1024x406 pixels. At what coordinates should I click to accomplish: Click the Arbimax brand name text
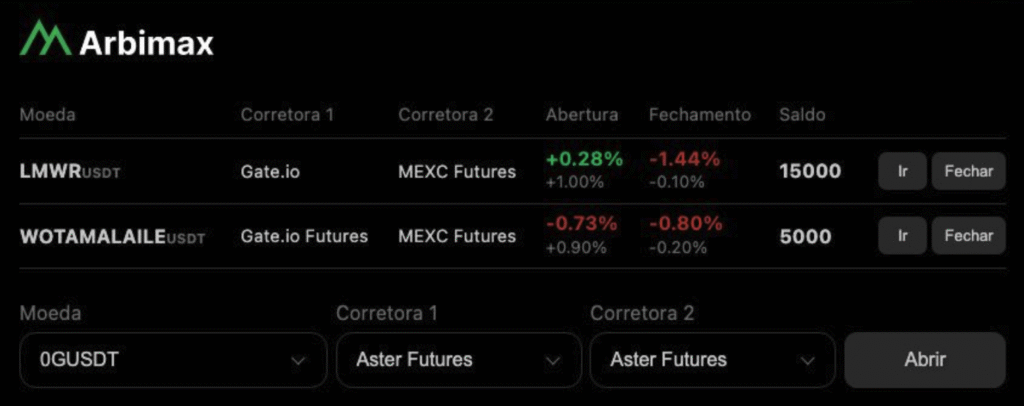(x=146, y=43)
